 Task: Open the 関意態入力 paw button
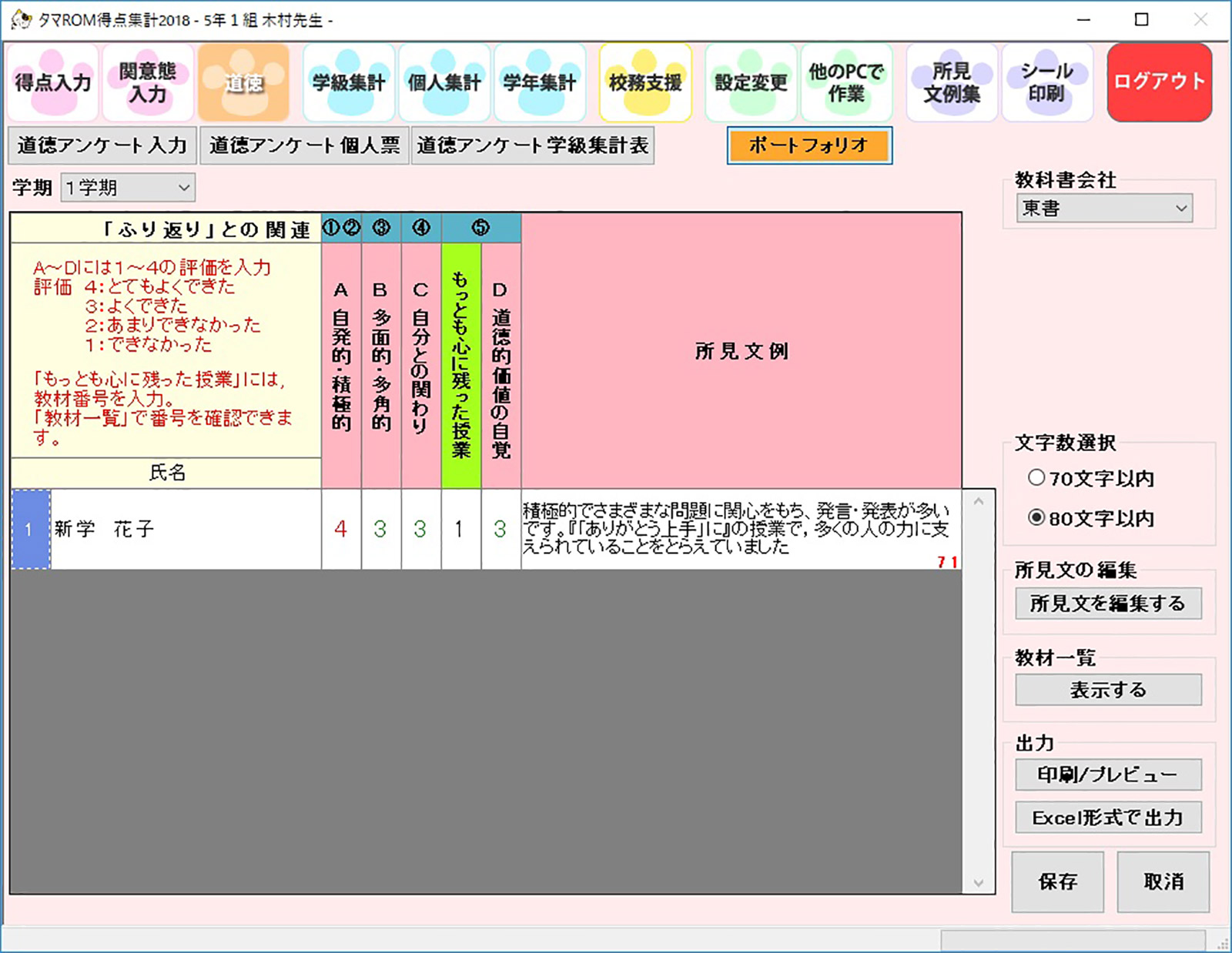coord(148,82)
